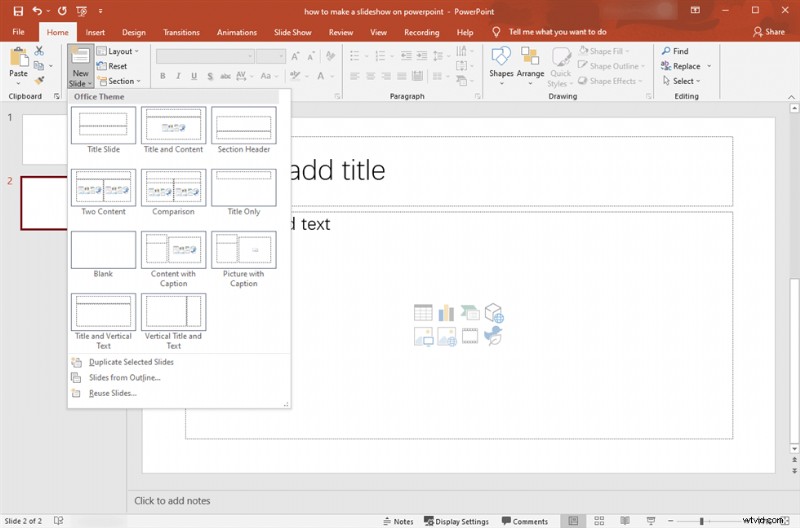Open the Slide Show ribbon tab

(292, 32)
